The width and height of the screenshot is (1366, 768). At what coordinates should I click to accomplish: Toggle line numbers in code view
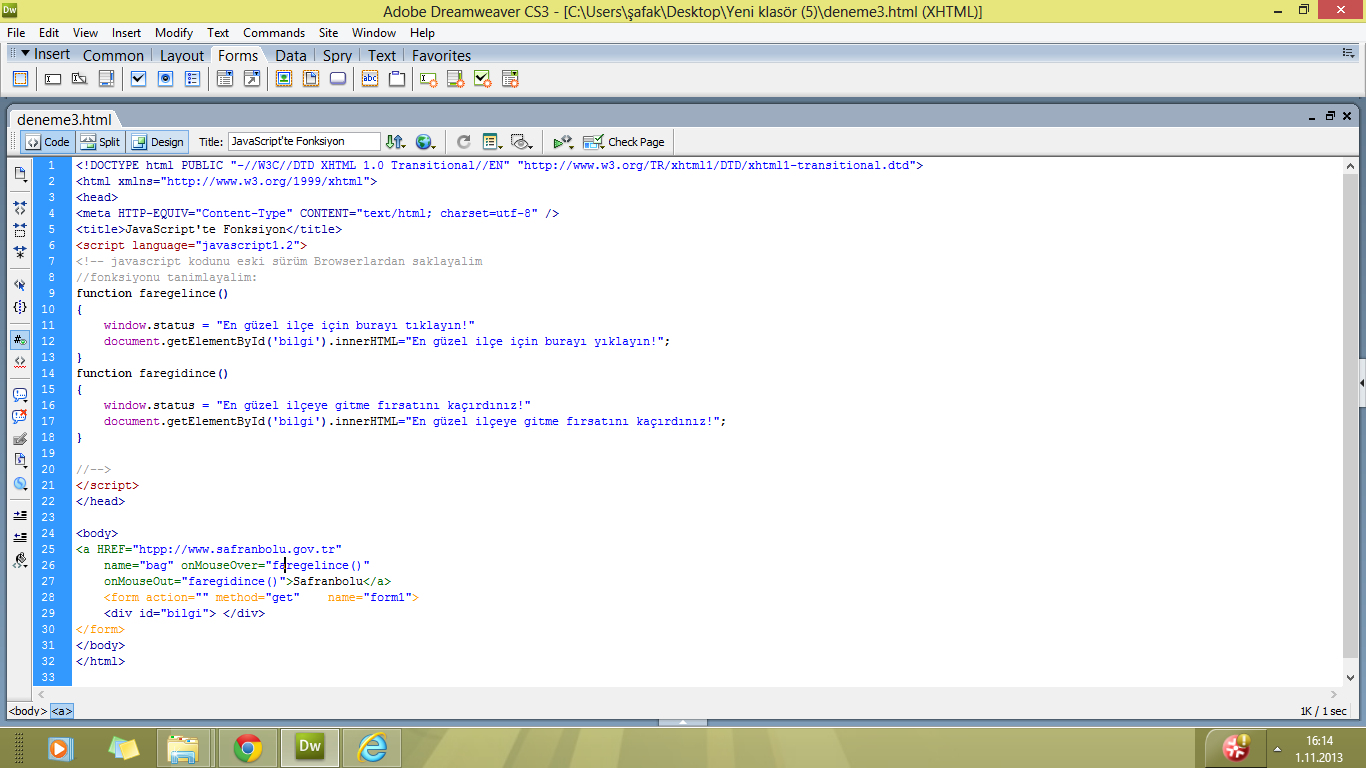click(x=20, y=340)
